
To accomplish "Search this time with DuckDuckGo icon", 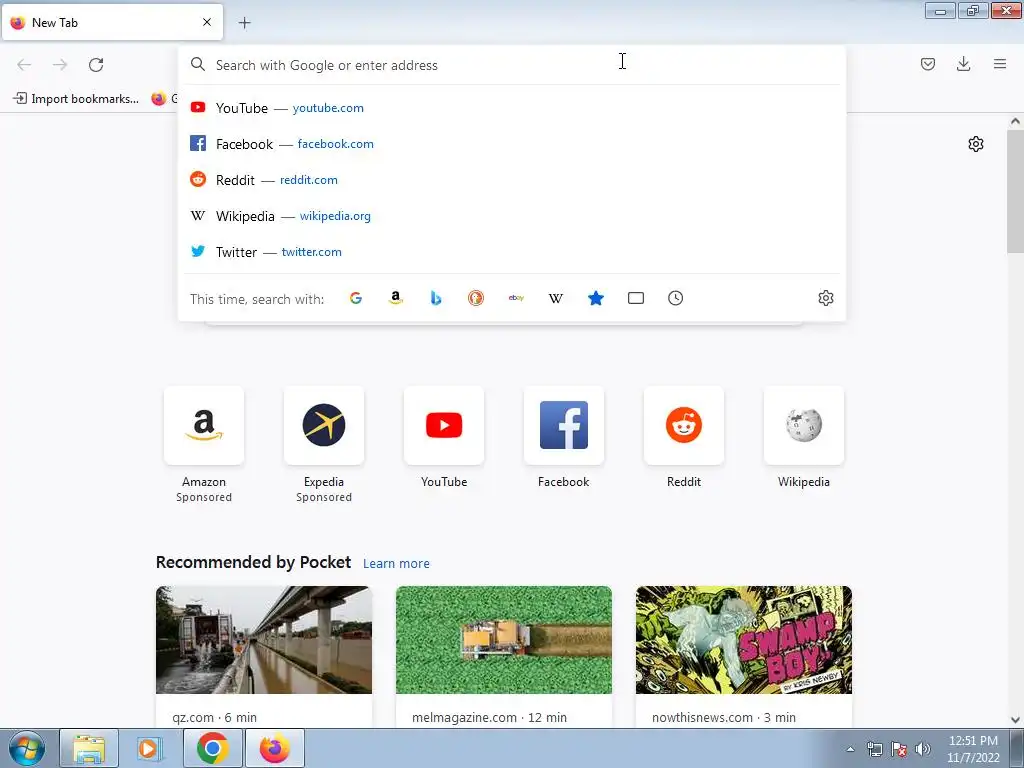I will click(x=476, y=298).
